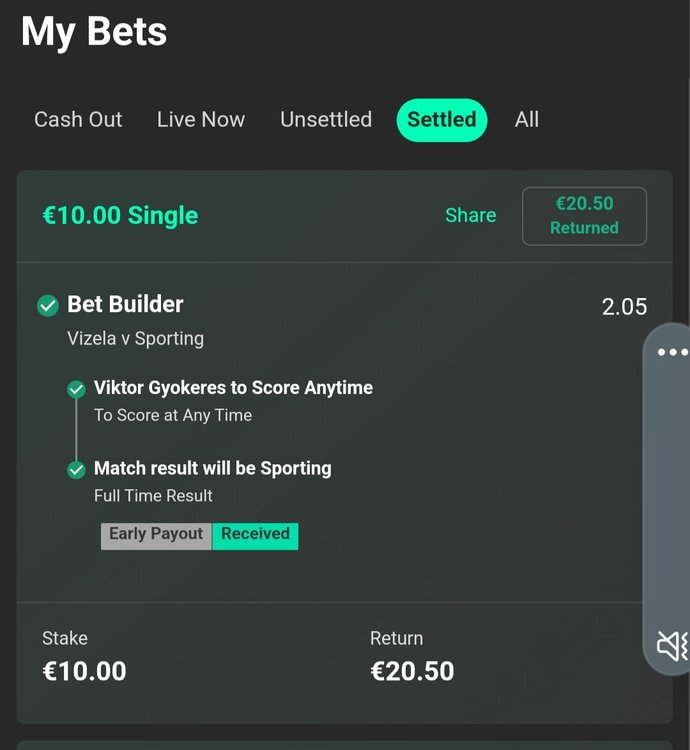Open the three-dot menu on floating panel

(x=672, y=352)
